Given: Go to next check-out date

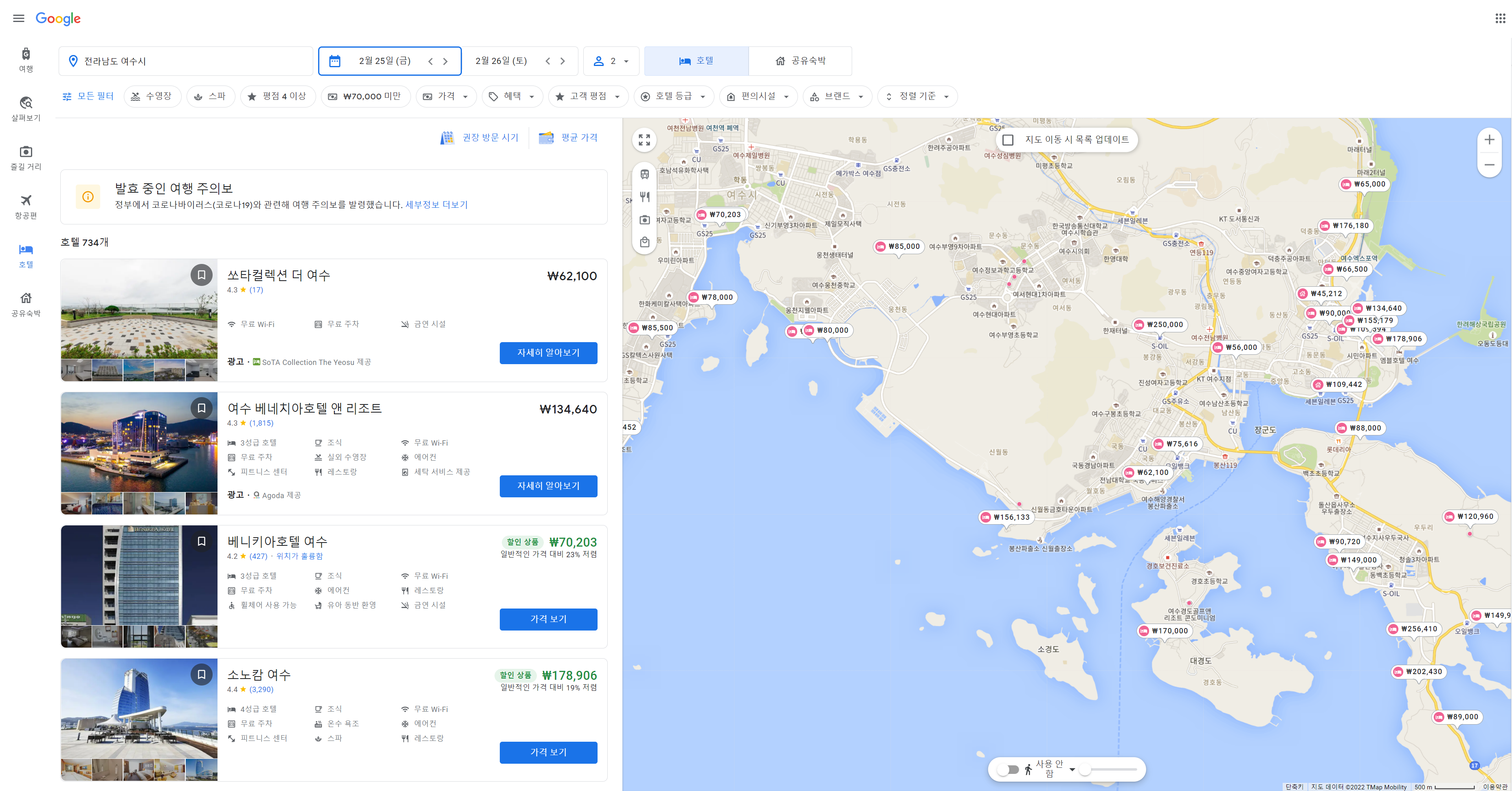Looking at the screenshot, I should coord(562,61).
